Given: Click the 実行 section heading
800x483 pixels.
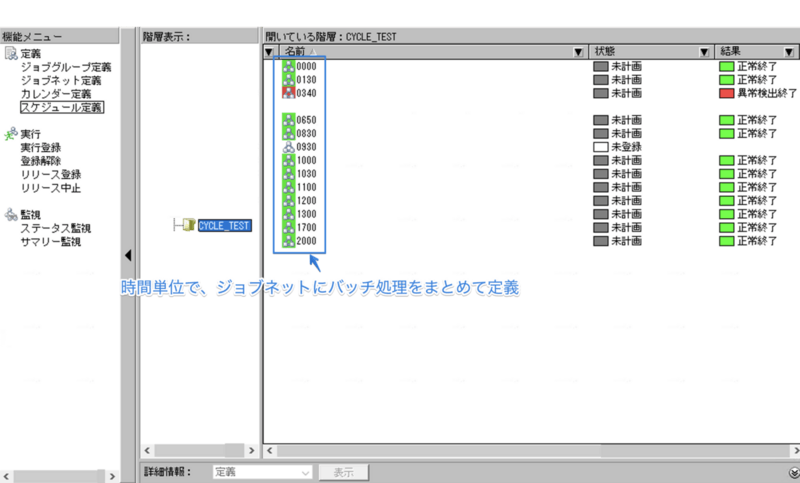Looking at the screenshot, I should (x=31, y=134).
